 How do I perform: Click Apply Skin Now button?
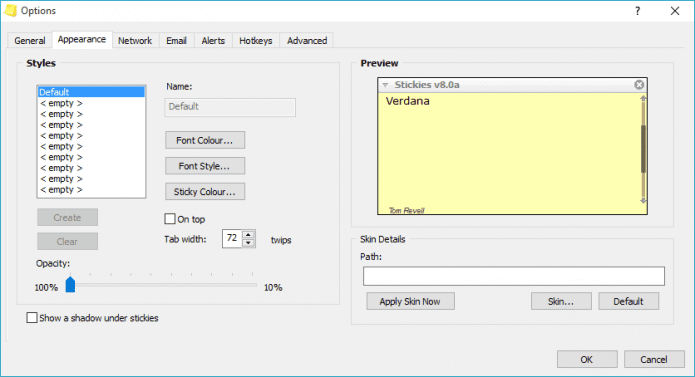410,301
